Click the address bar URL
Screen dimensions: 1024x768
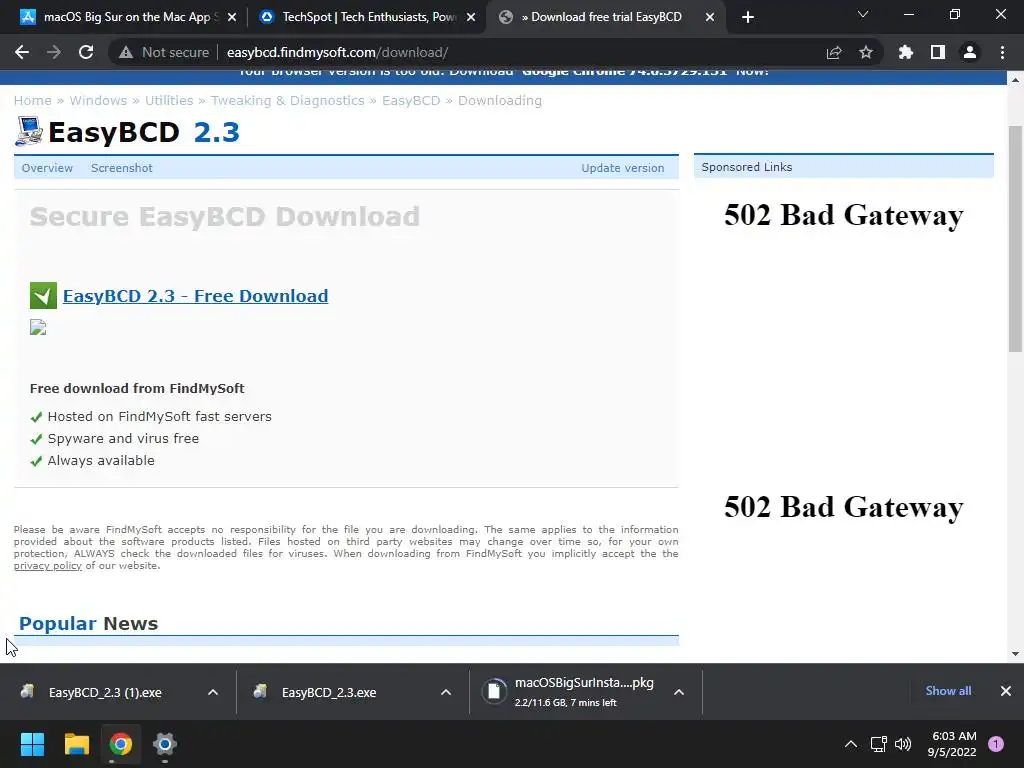(x=337, y=52)
